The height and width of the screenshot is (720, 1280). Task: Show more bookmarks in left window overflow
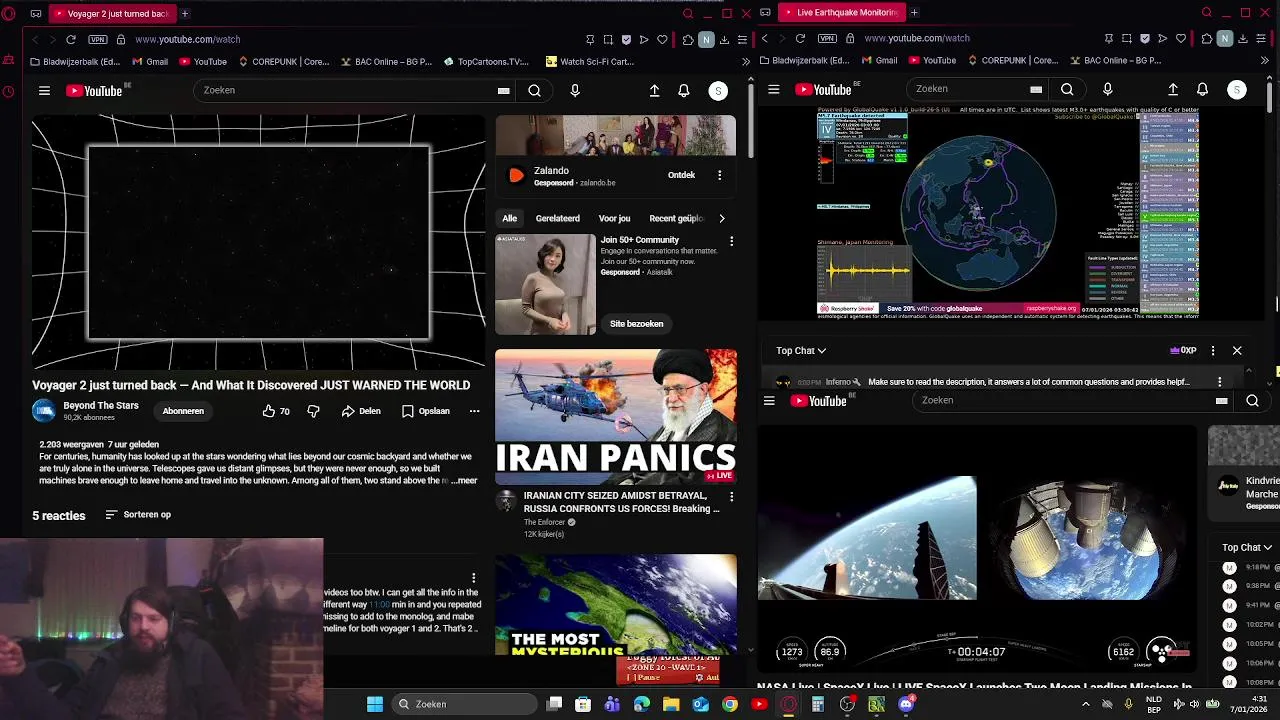pyautogui.click(x=746, y=61)
